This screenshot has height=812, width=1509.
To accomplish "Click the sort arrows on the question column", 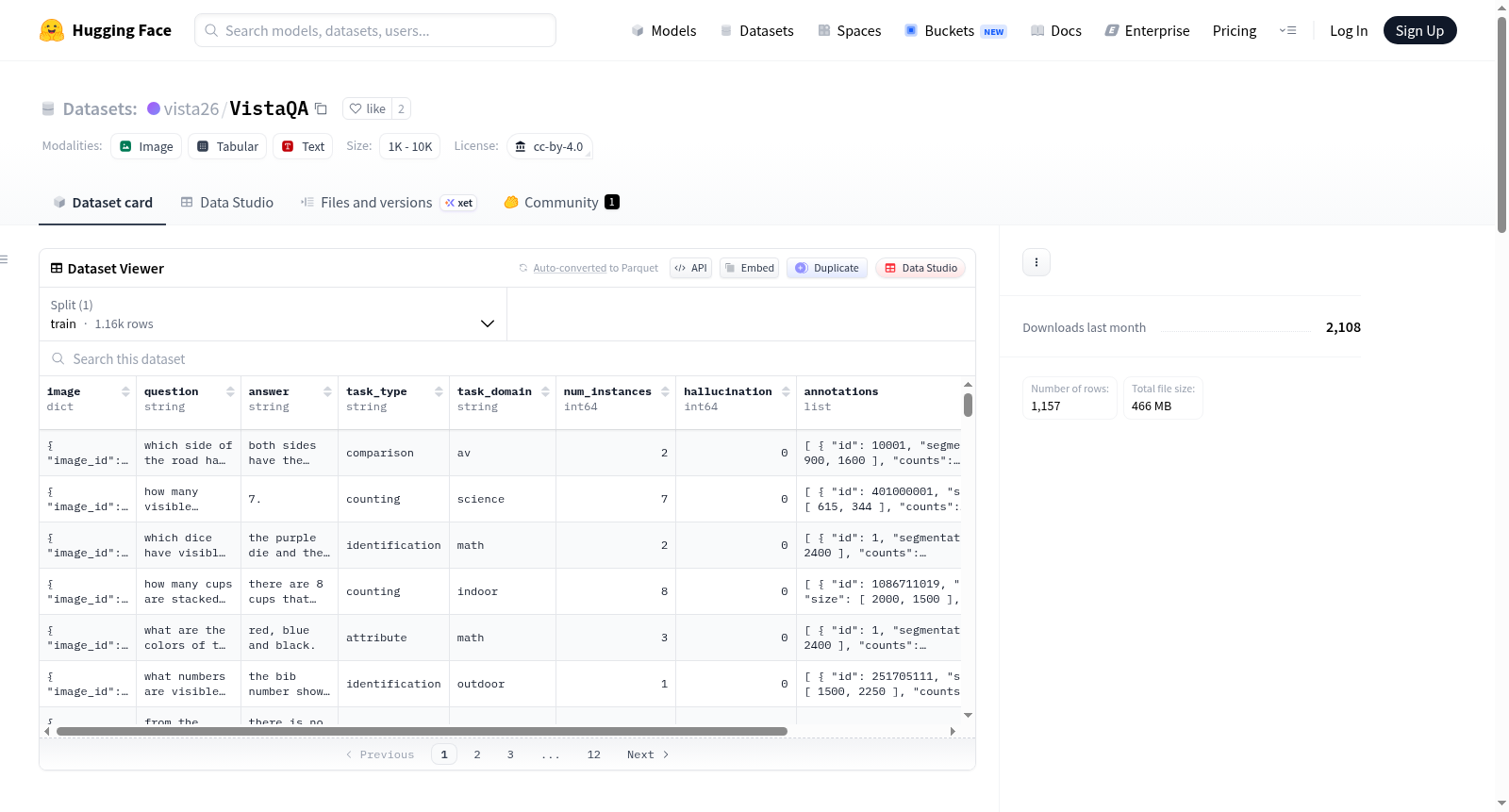I will point(230,391).
